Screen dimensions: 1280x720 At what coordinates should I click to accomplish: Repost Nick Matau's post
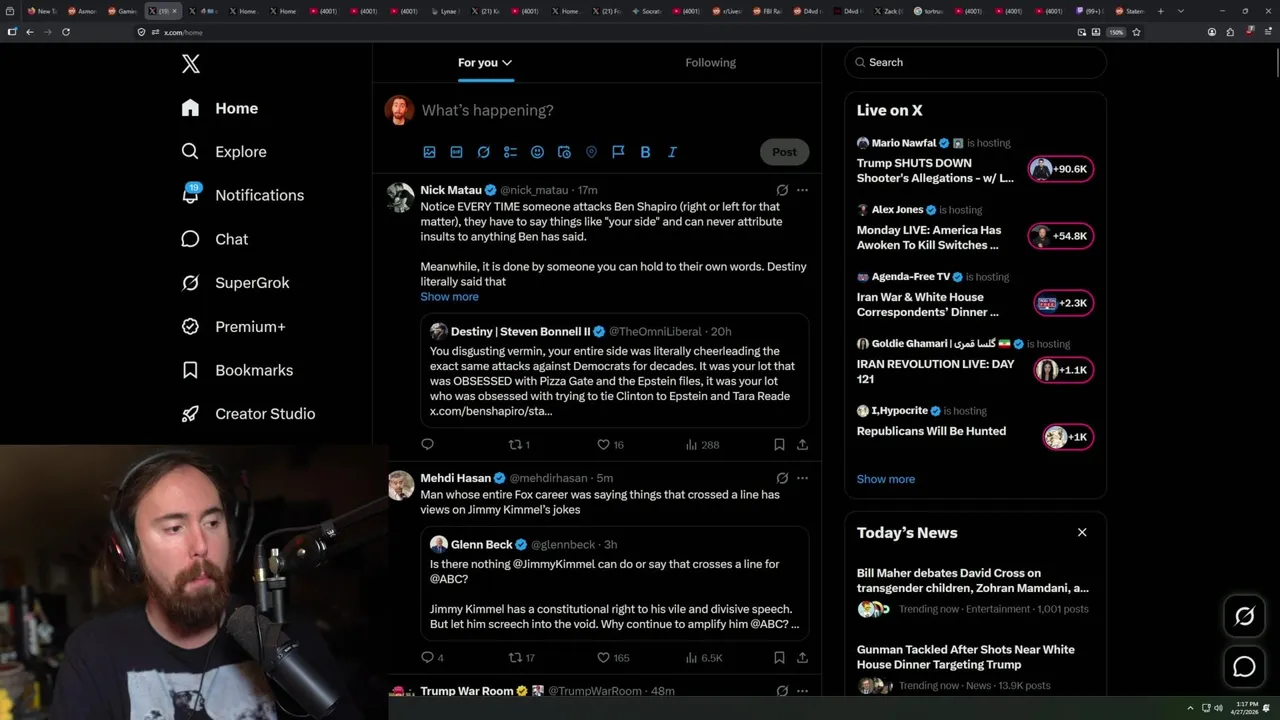pos(519,444)
